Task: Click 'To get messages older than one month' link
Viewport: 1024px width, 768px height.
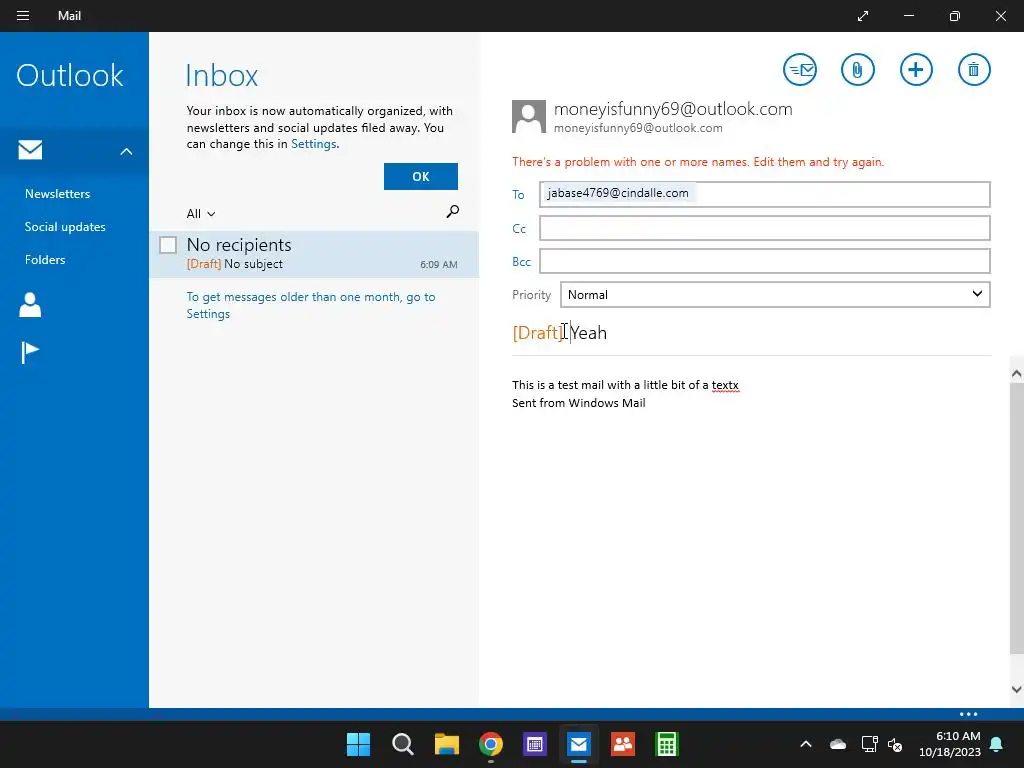Action: pos(310,305)
